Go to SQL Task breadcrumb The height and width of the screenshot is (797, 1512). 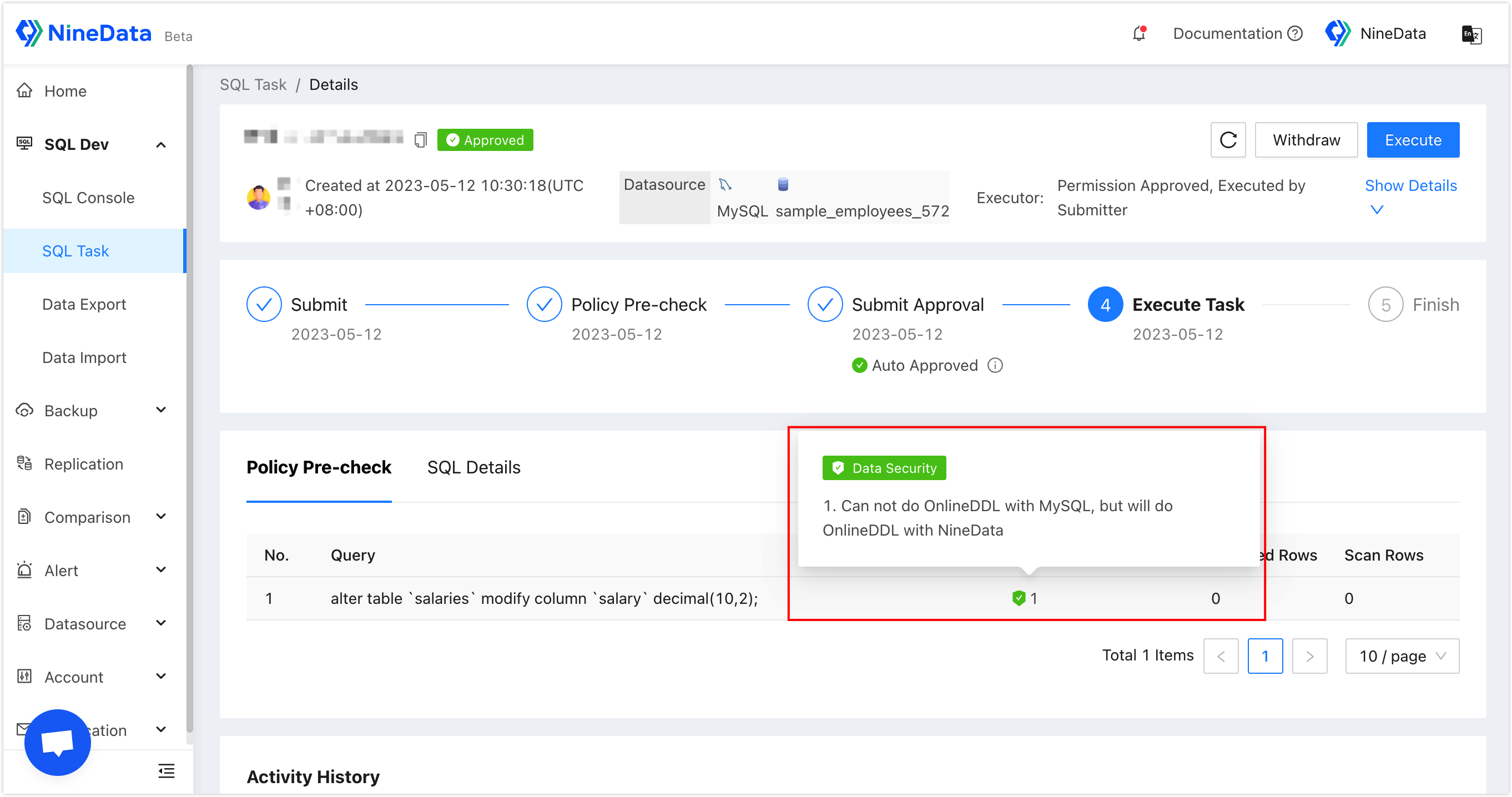tap(253, 84)
